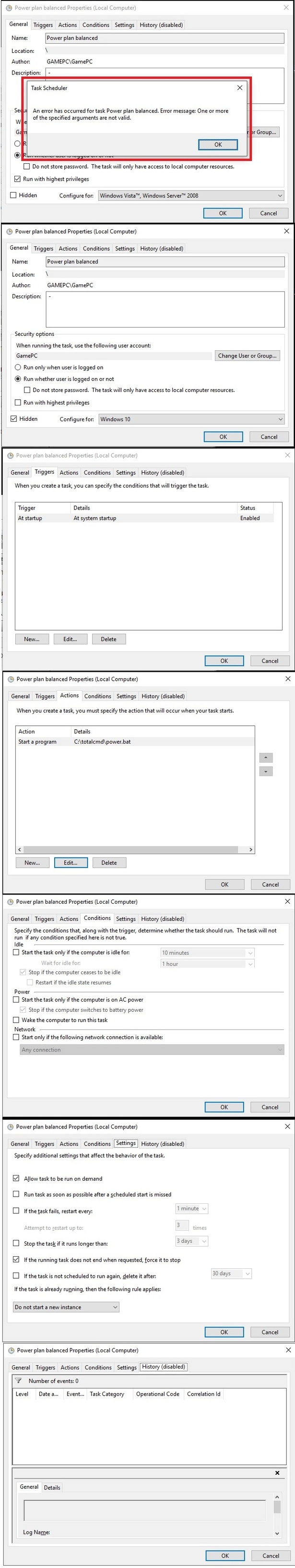Viewport: 295px width, 1568px height.
Task: Move action down with the down arrow button
Action: click(266, 771)
